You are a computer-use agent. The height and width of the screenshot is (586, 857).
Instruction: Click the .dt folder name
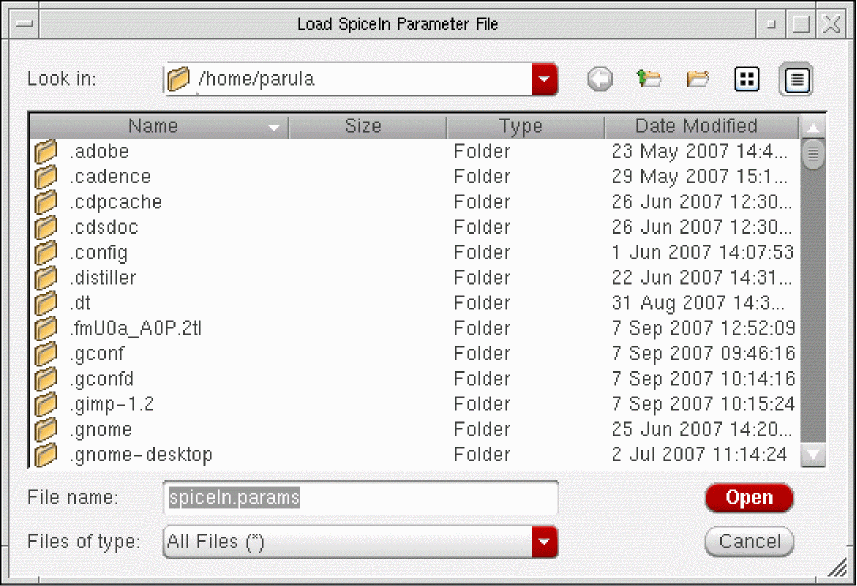[x=80, y=303]
